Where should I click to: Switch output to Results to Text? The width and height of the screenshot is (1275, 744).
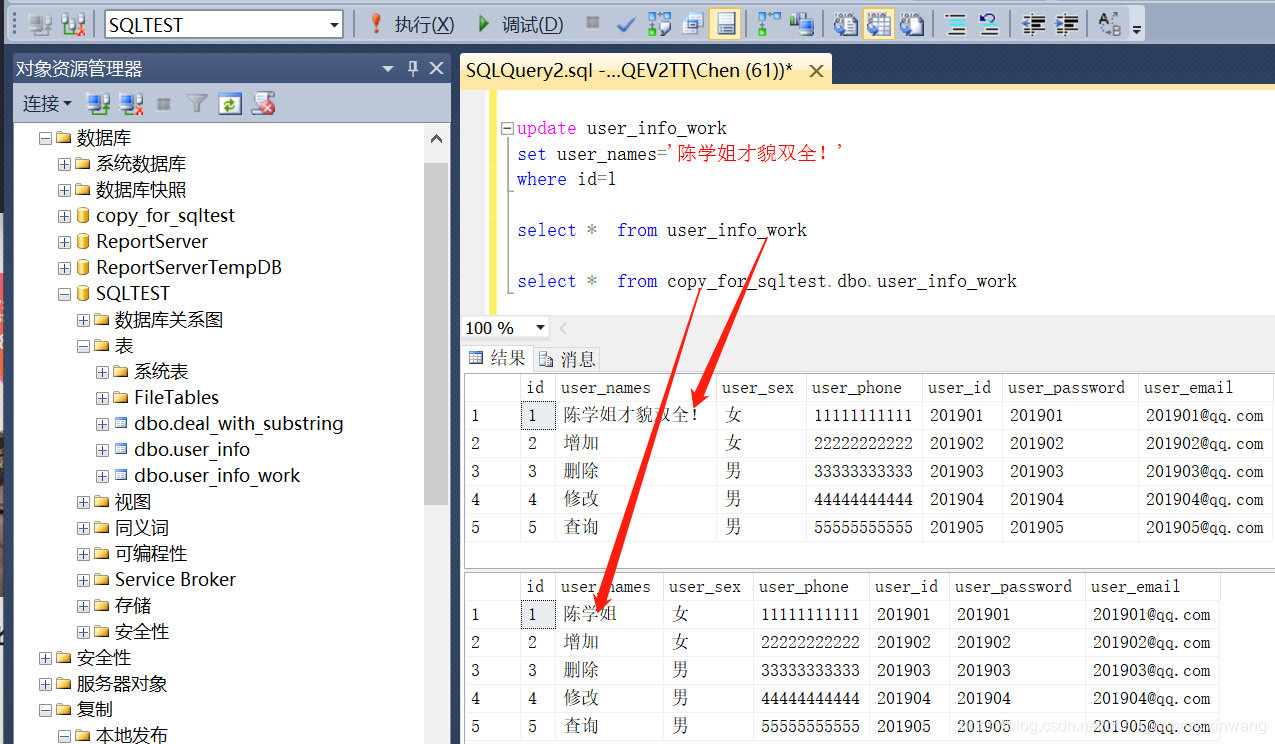tap(846, 24)
